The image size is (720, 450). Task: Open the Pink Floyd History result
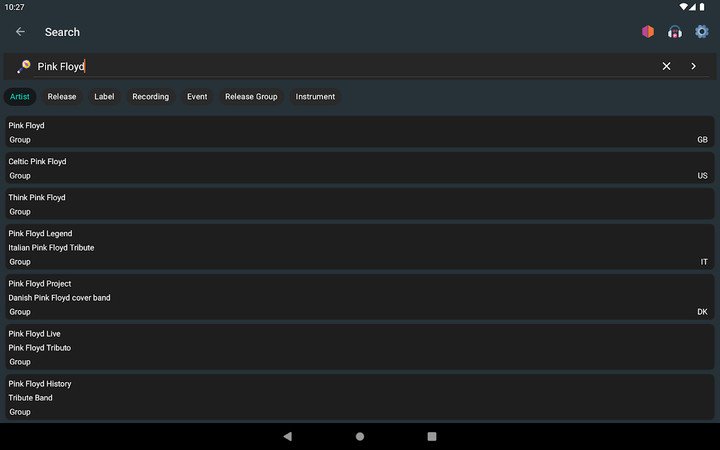coord(360,397)
